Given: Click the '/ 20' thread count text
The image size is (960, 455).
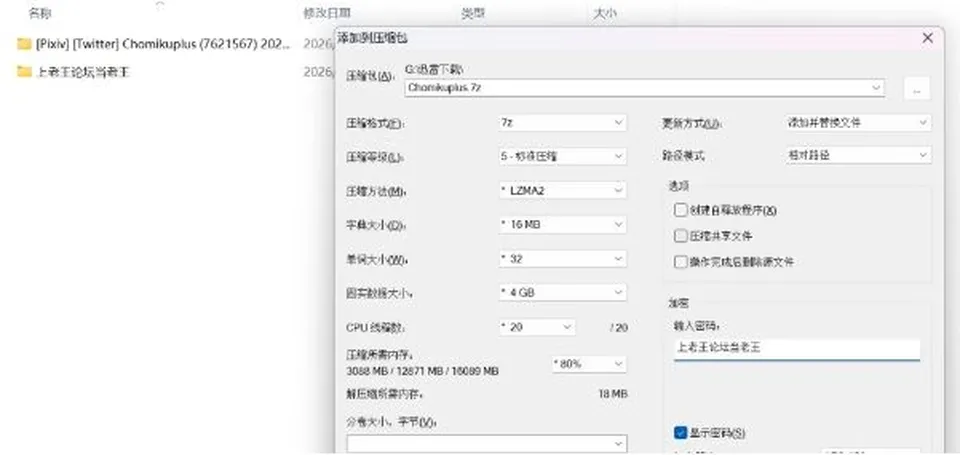Looking at the screenshot, I should click(x=618, y=328).
